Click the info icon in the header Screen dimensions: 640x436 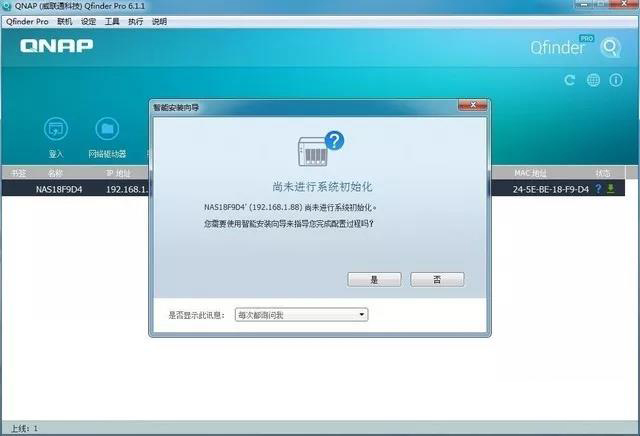click(616, 80)
